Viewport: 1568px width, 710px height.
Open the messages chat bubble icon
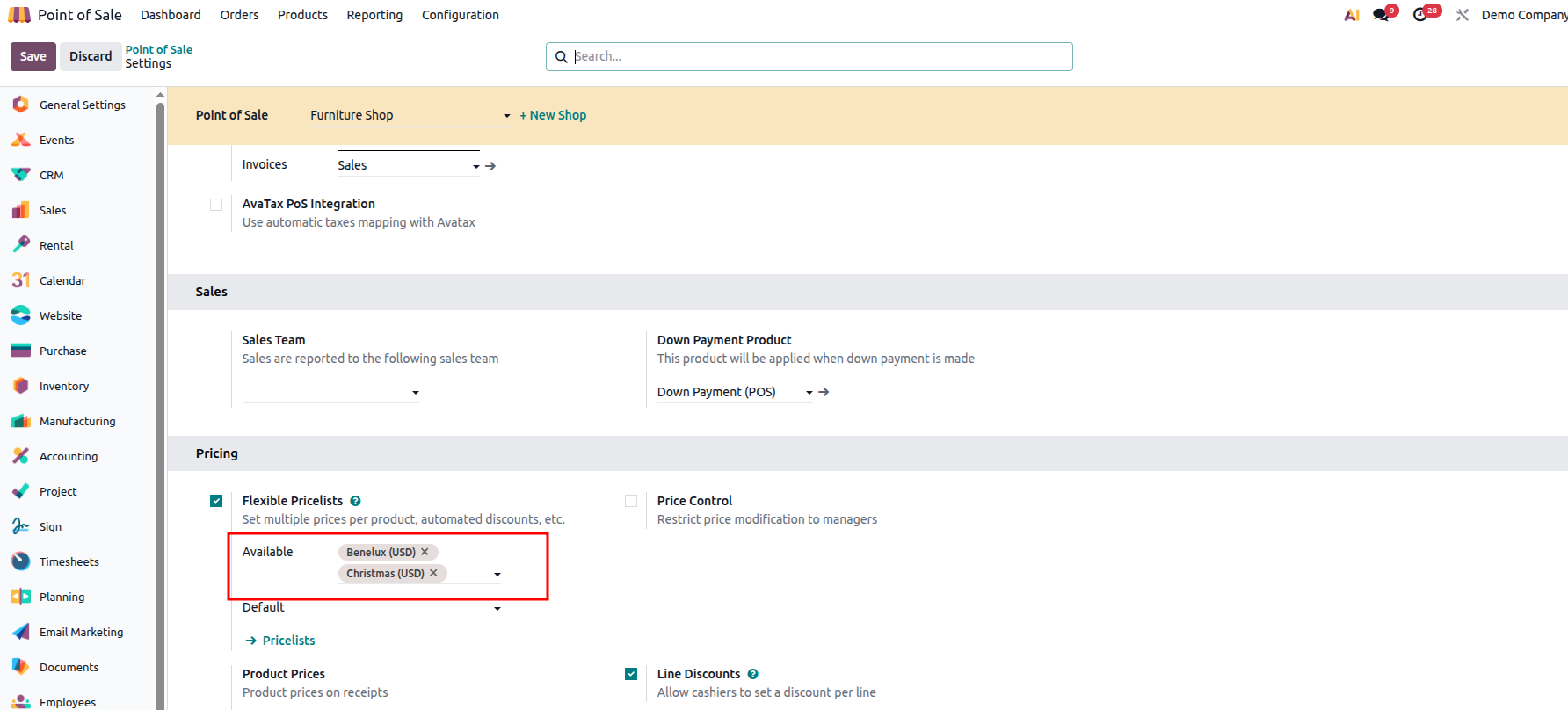(x=1382, y=15)
